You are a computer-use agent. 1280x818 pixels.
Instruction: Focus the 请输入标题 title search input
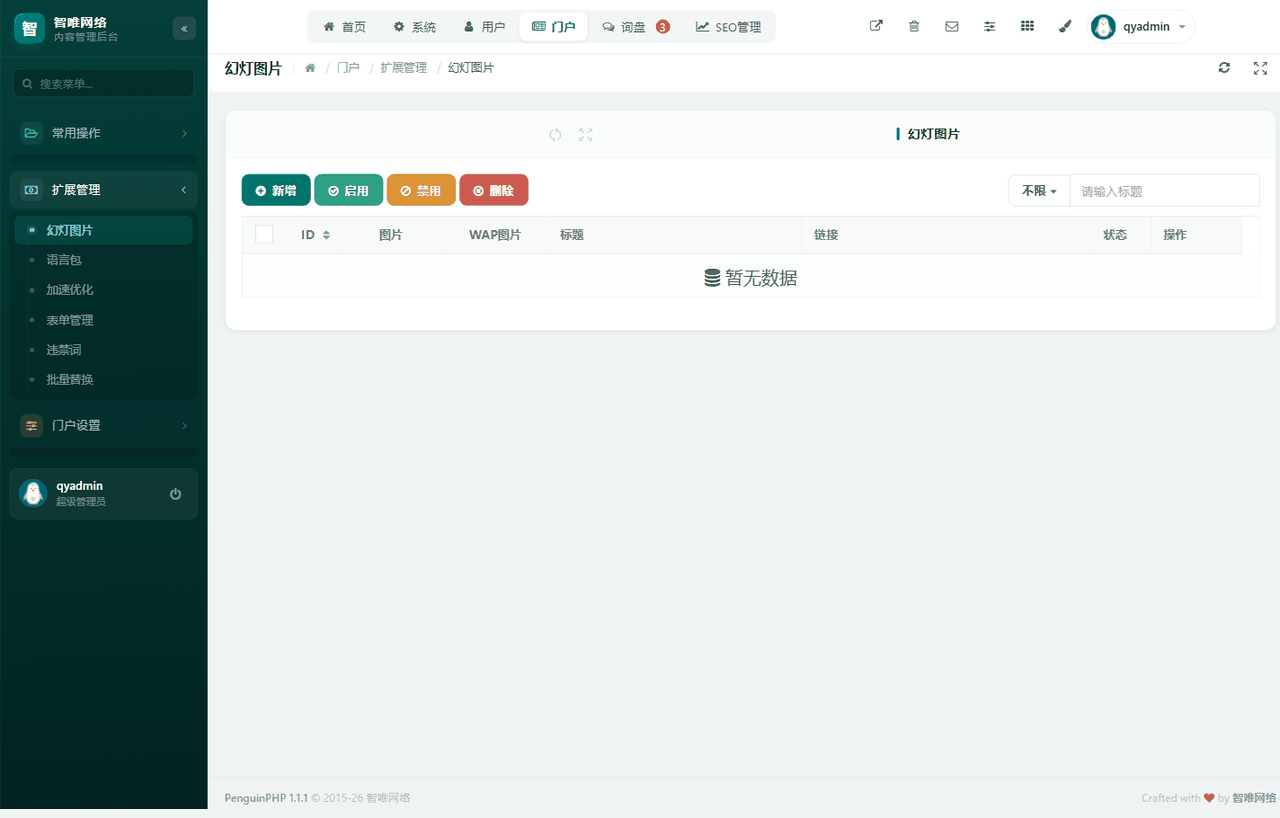(x=1164, y=190)
